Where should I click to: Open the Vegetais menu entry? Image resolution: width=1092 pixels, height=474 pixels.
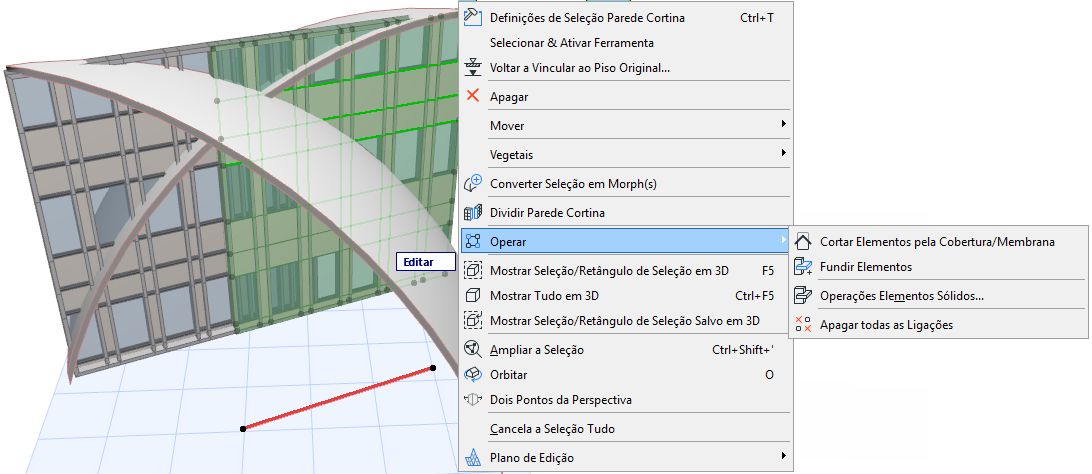626,155
